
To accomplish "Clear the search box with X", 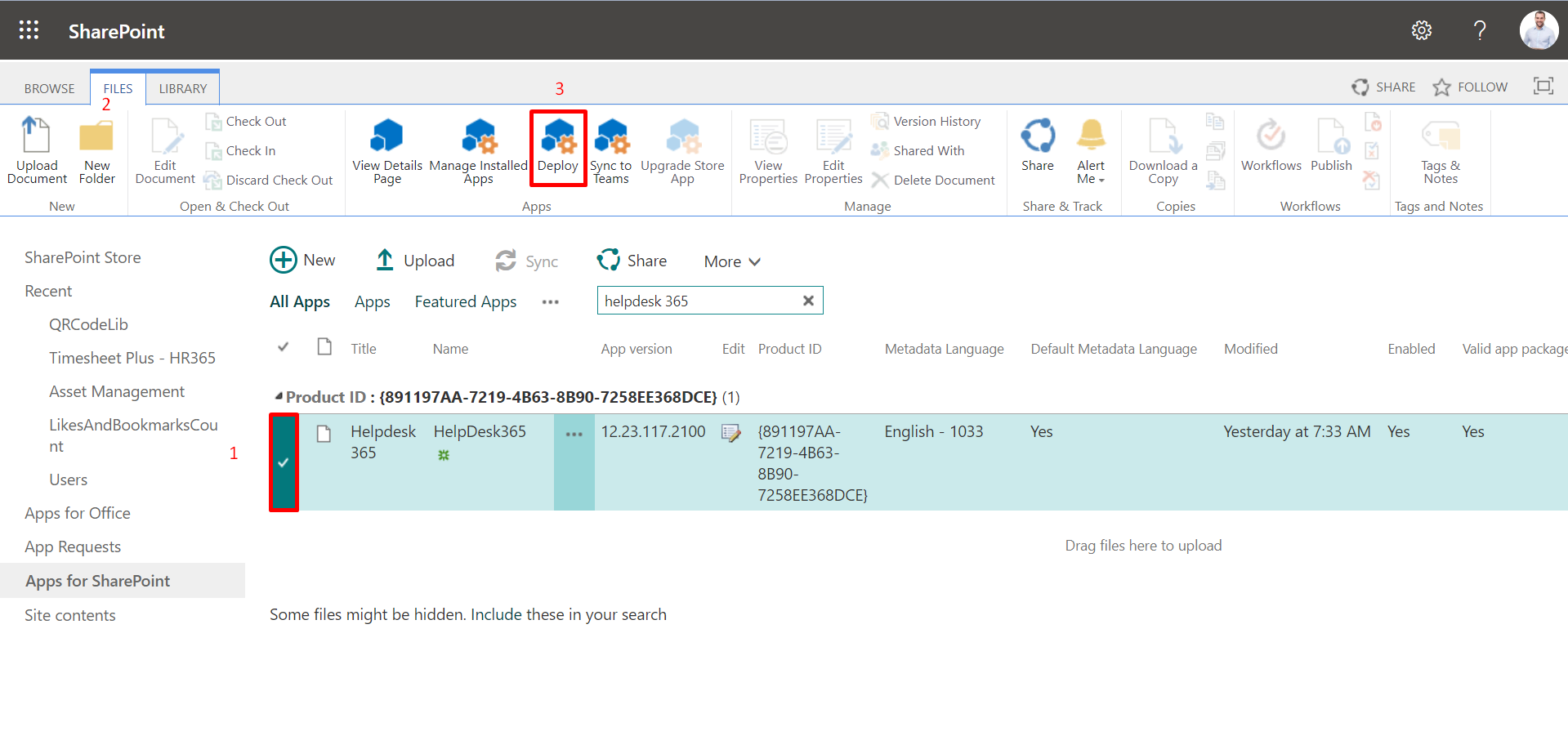I will [808, 301].
